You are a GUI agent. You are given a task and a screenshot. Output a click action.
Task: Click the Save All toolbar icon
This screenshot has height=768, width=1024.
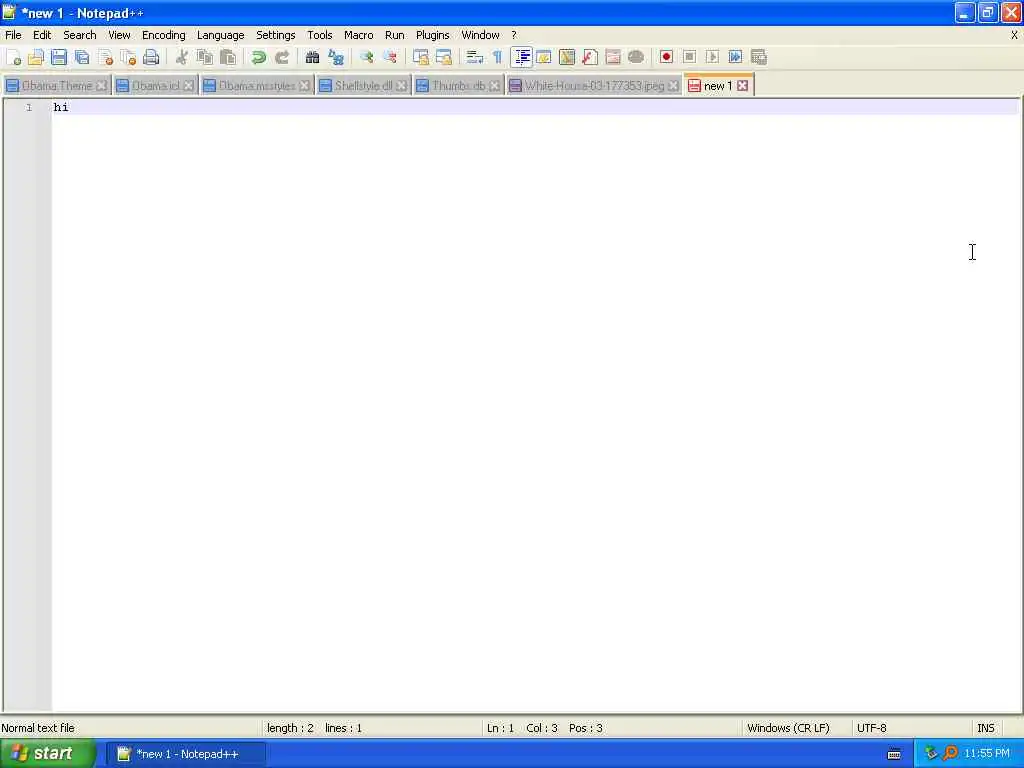click(82, 57)
